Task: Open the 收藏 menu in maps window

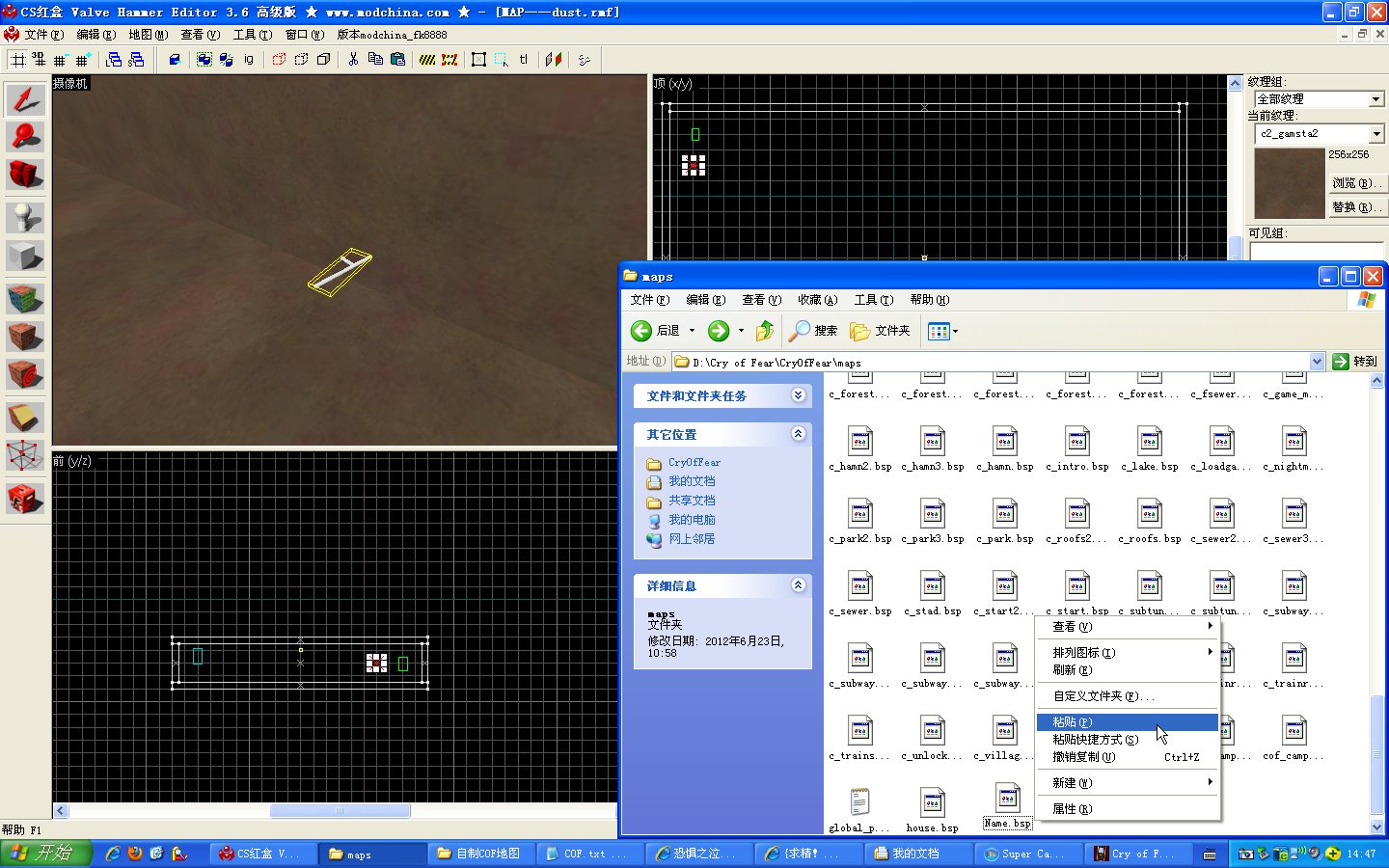Action: [x=817, y=300]
